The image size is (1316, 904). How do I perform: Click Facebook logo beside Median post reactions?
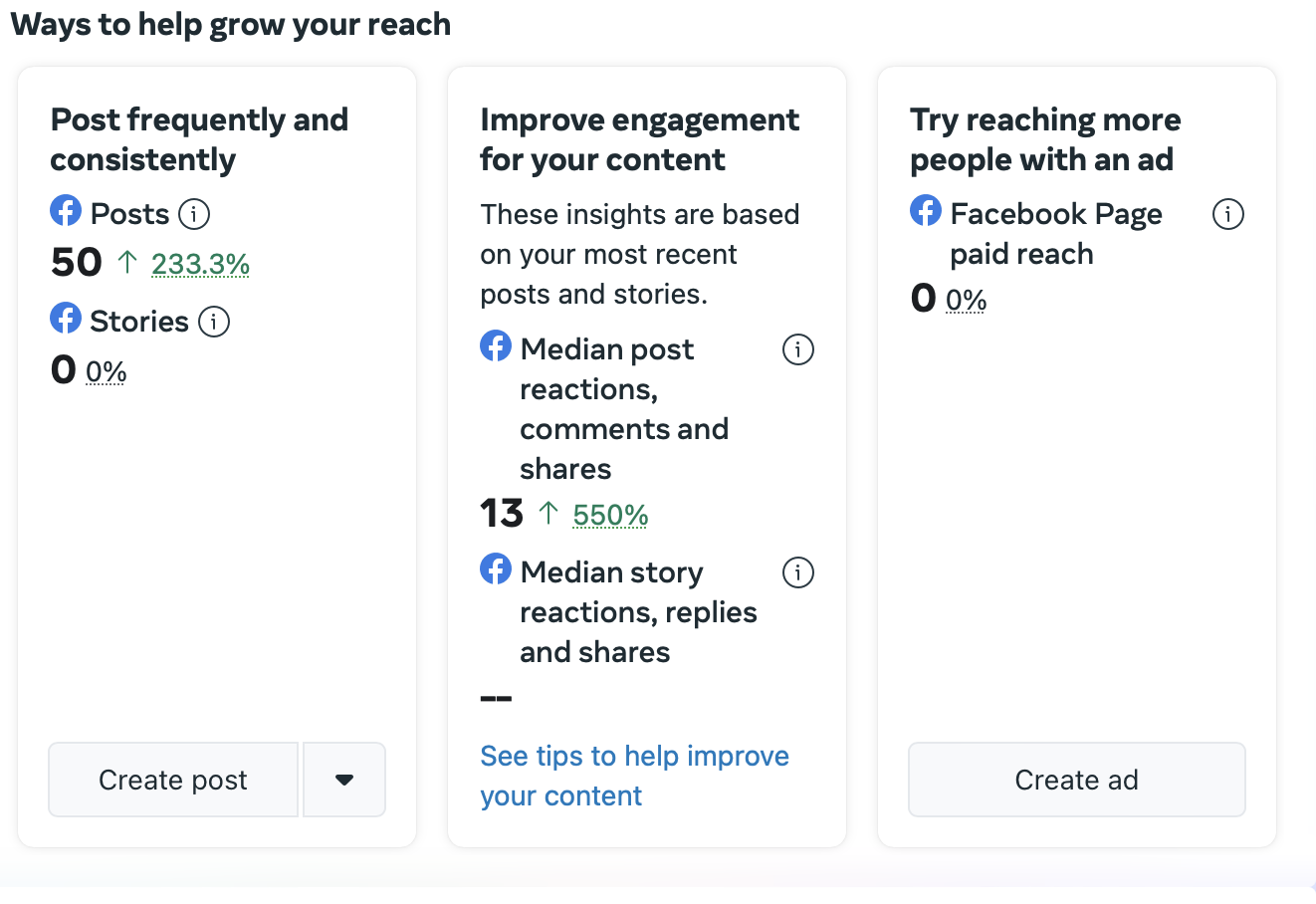tap(496, 346)
